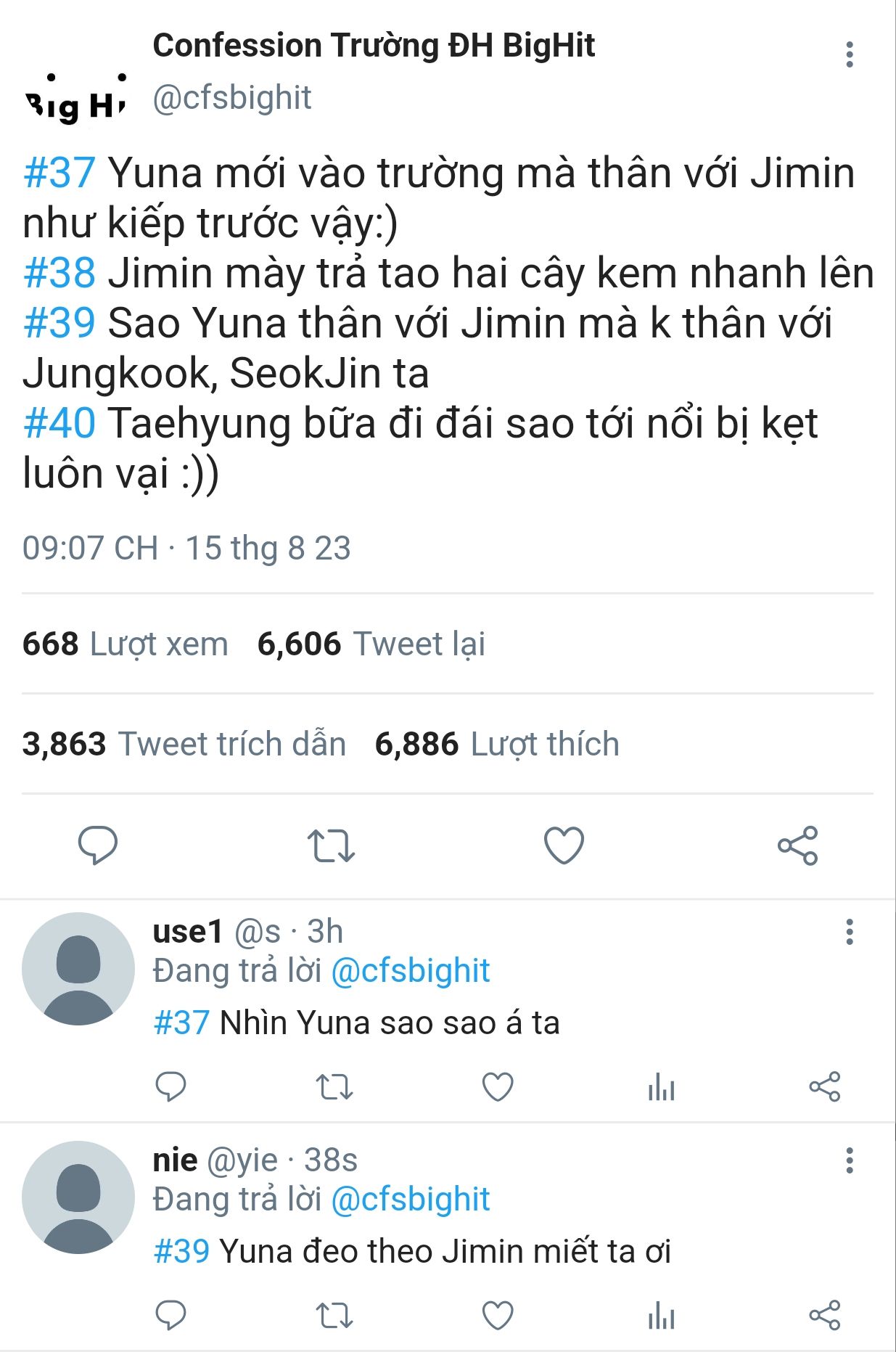
Task: Share use1's reply
Action: (x=825, y=1086)
